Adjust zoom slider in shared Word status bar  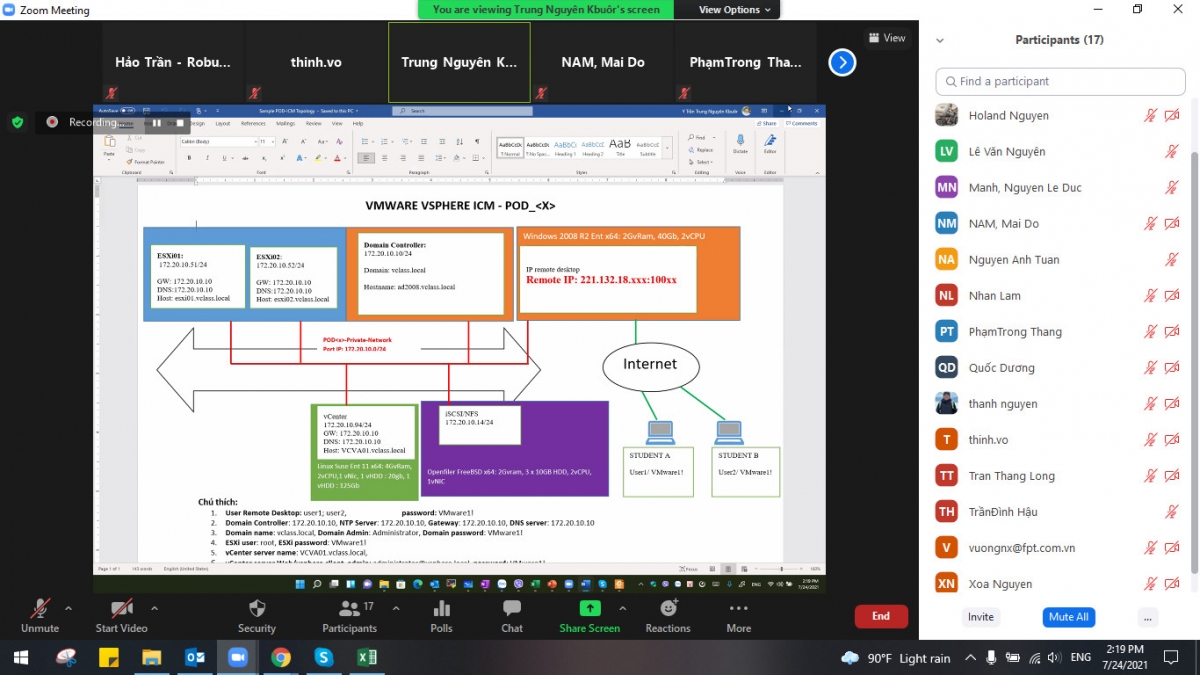click(780, 568)
